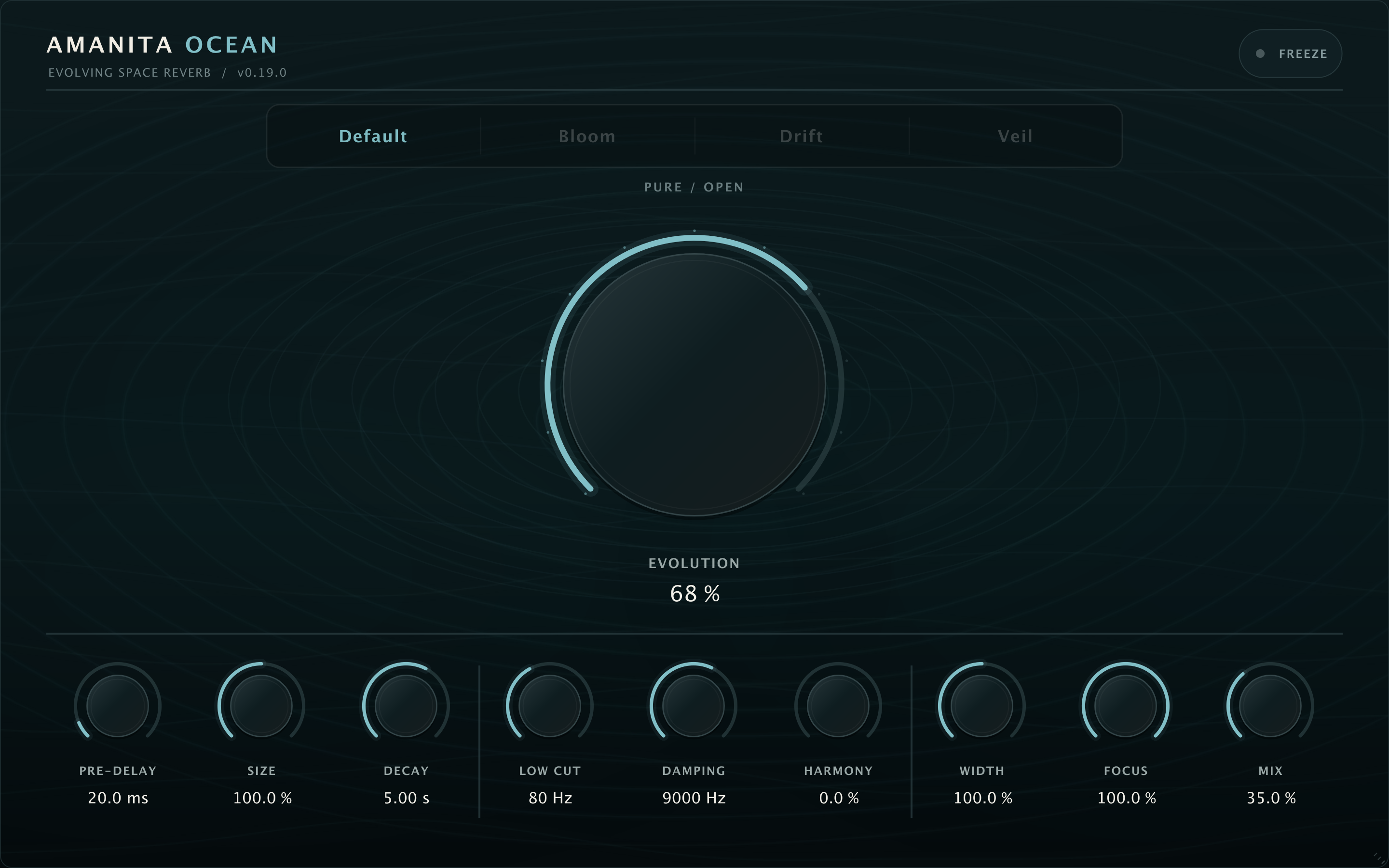Click the version v0.19.0 text
Viewport: 1389px width, 868px height.
click(x=262, y=73)
